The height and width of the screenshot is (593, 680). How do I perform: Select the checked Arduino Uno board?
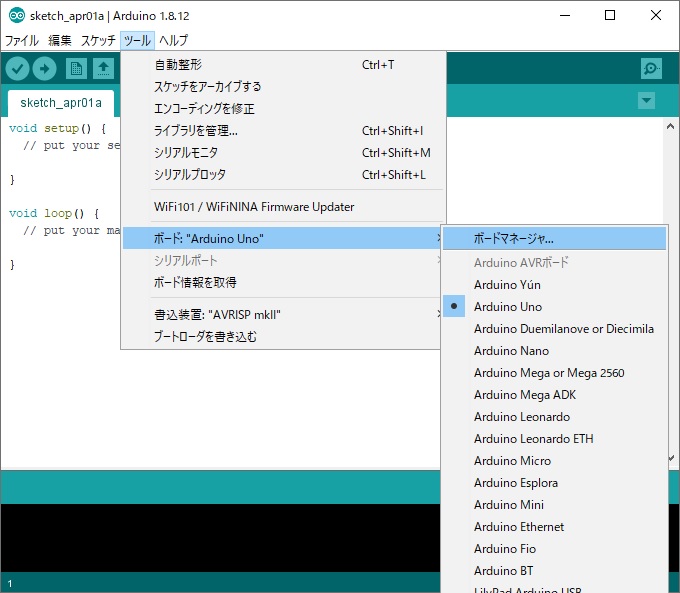click(x=554, y=307)
